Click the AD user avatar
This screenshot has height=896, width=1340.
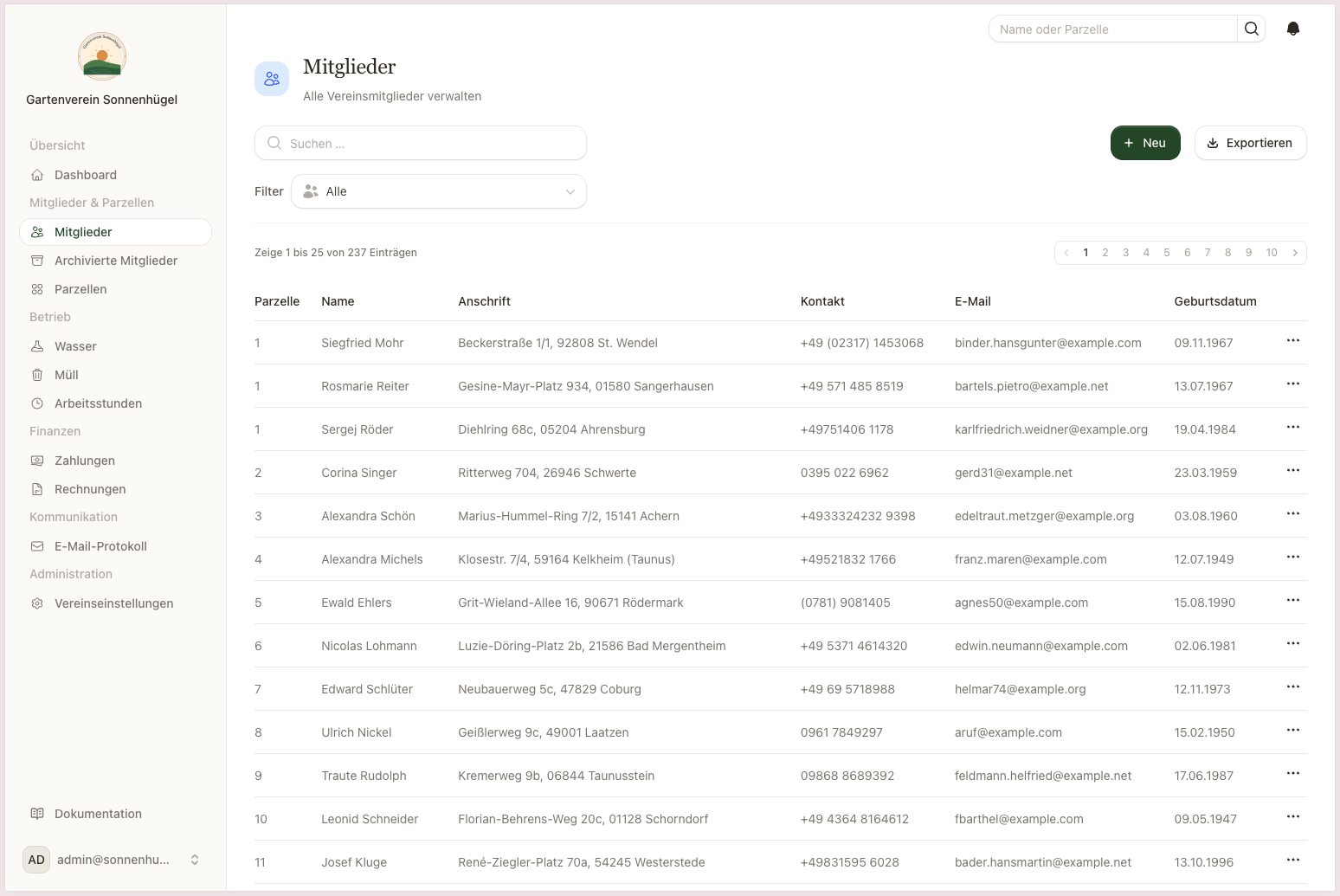pyautogui.click(x=36, y=860)
